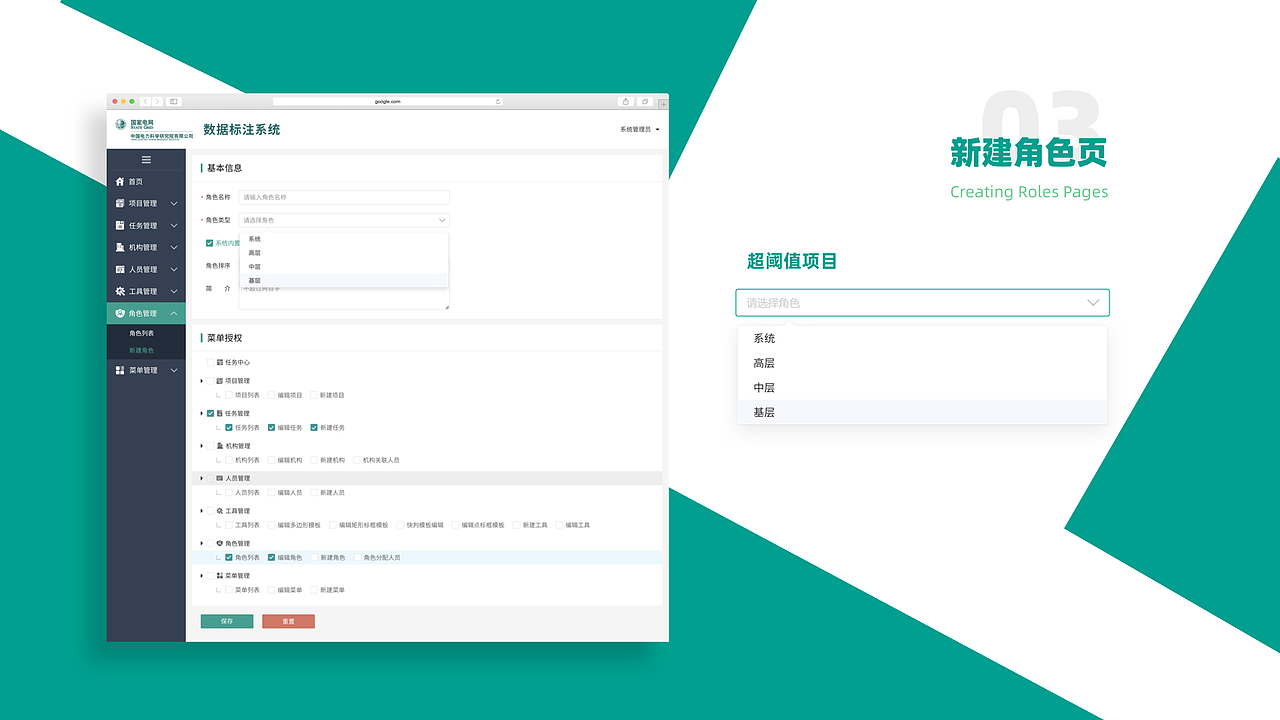The height and width of the screenshot is (720, 1280).
Task: Click the 菜单管理 grid icon in sidebar
Action: click(120, 371)
